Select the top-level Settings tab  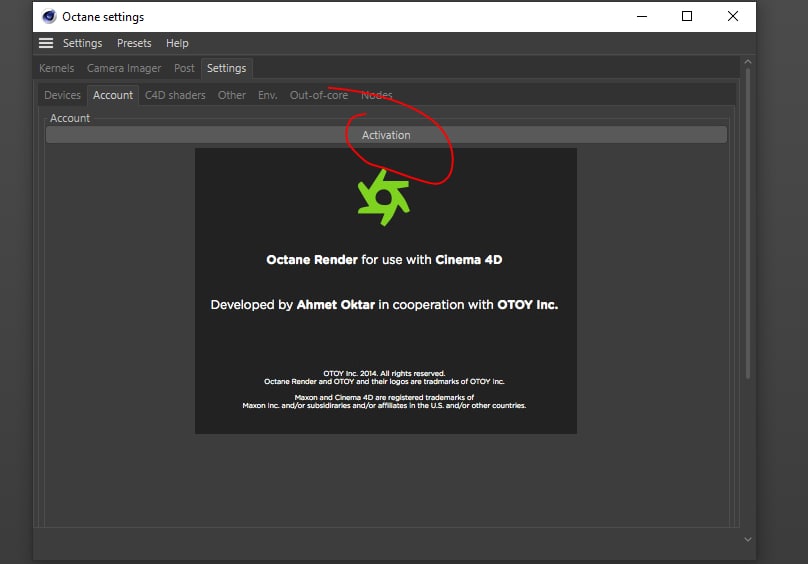(x=226, y=68)
